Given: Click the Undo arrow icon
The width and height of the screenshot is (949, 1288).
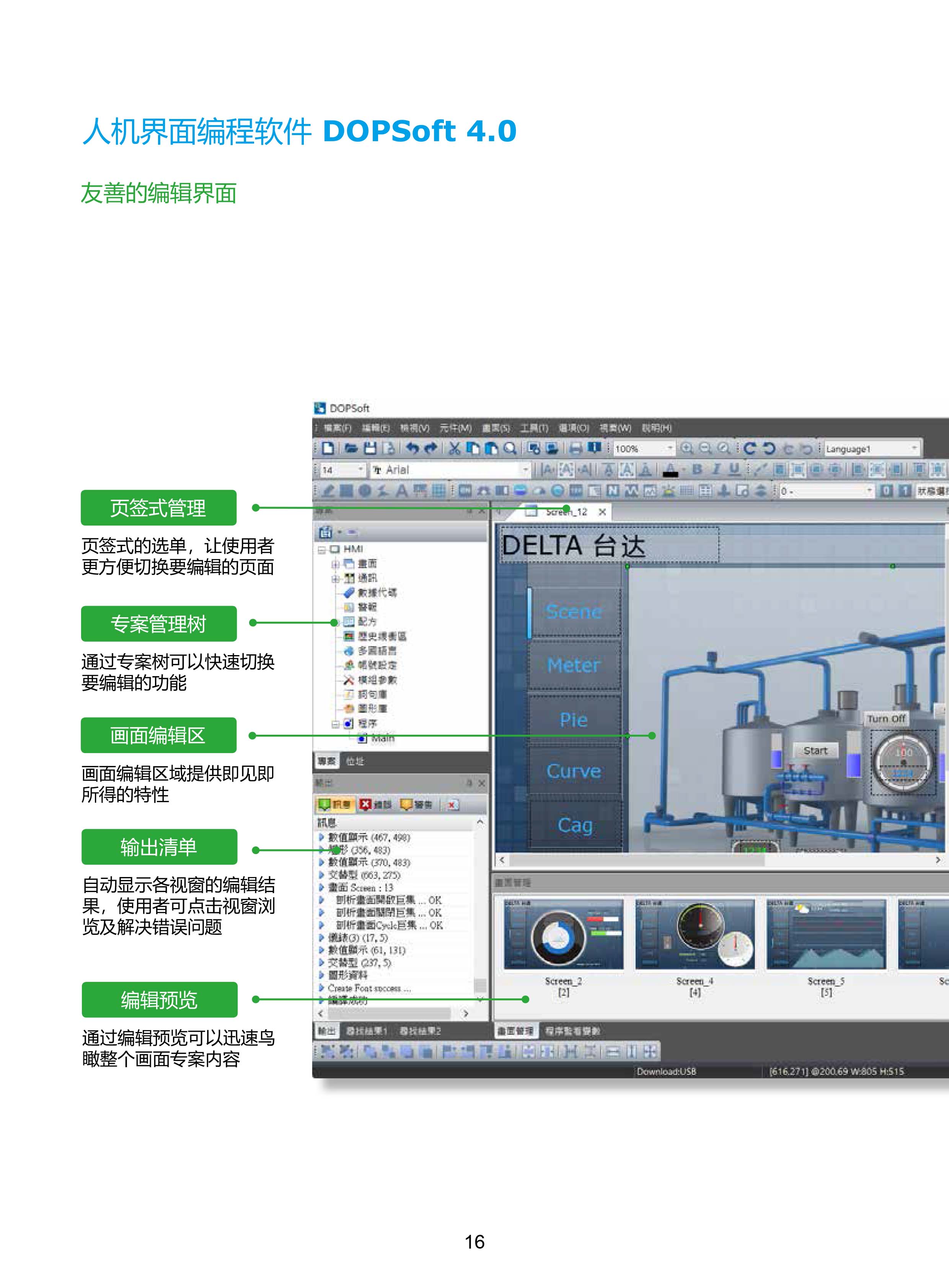Looking at the screenshot, I should (x=412, y=448).
